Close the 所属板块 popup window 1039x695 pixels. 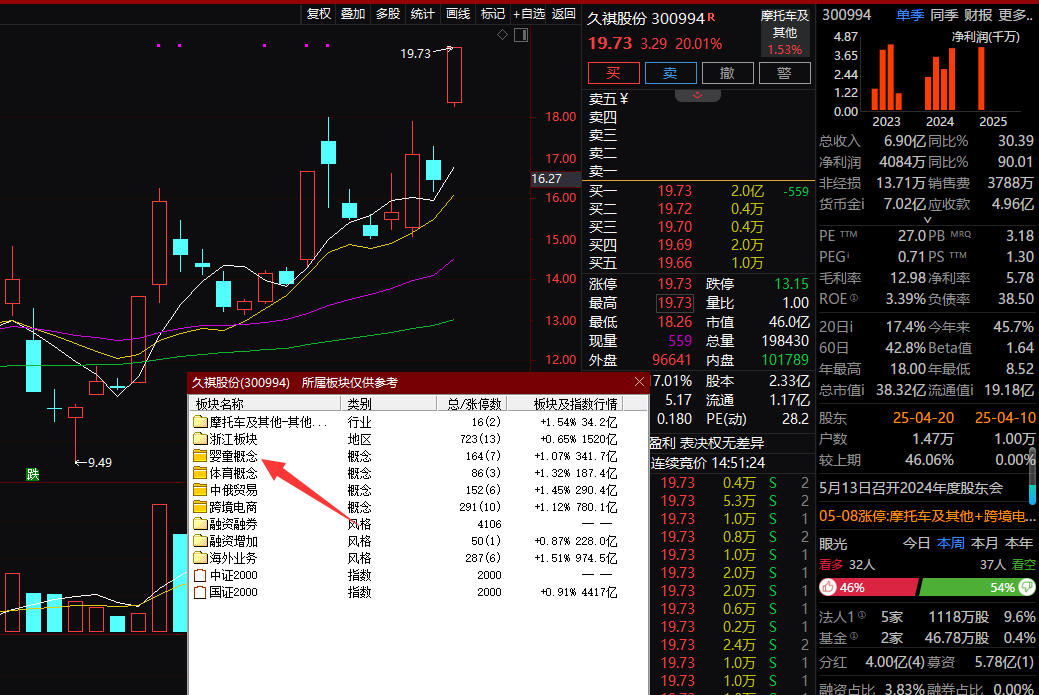pos(639,382)
